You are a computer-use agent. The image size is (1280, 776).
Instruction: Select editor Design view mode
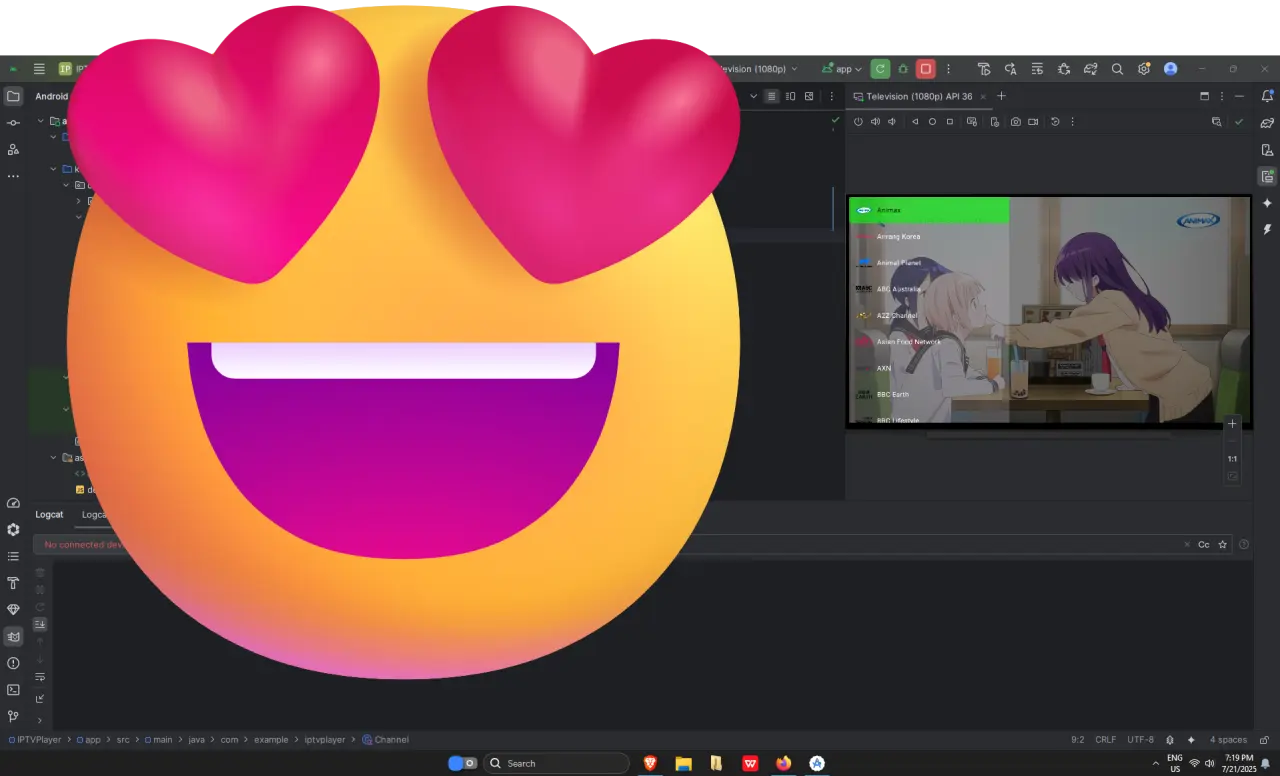click(x=808, y=96)
